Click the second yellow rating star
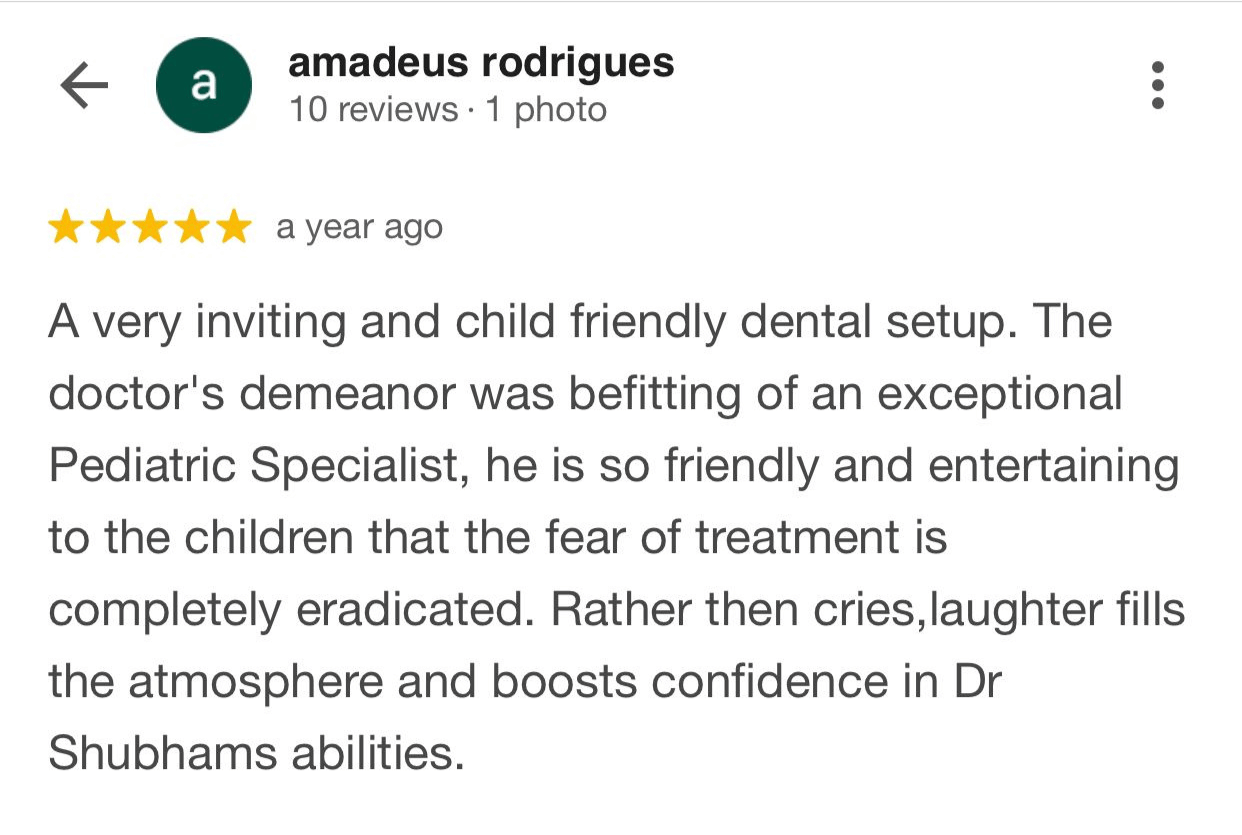Screen dimensions: 1242x835 [x=108, y=228]
